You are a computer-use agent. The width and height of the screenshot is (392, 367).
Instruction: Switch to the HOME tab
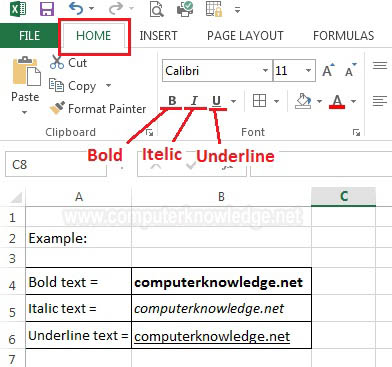point(94,36)
